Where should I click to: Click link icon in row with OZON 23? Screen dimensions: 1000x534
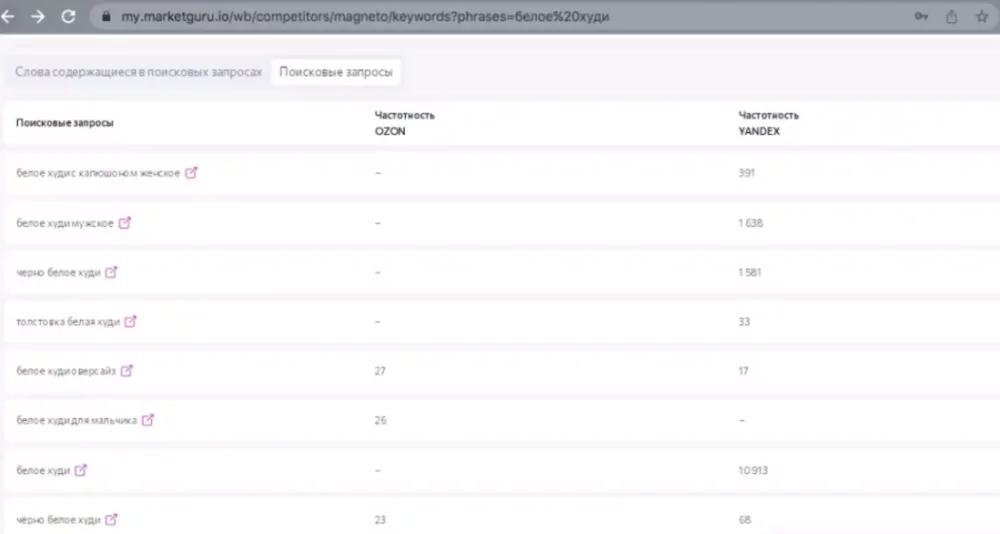111,520
